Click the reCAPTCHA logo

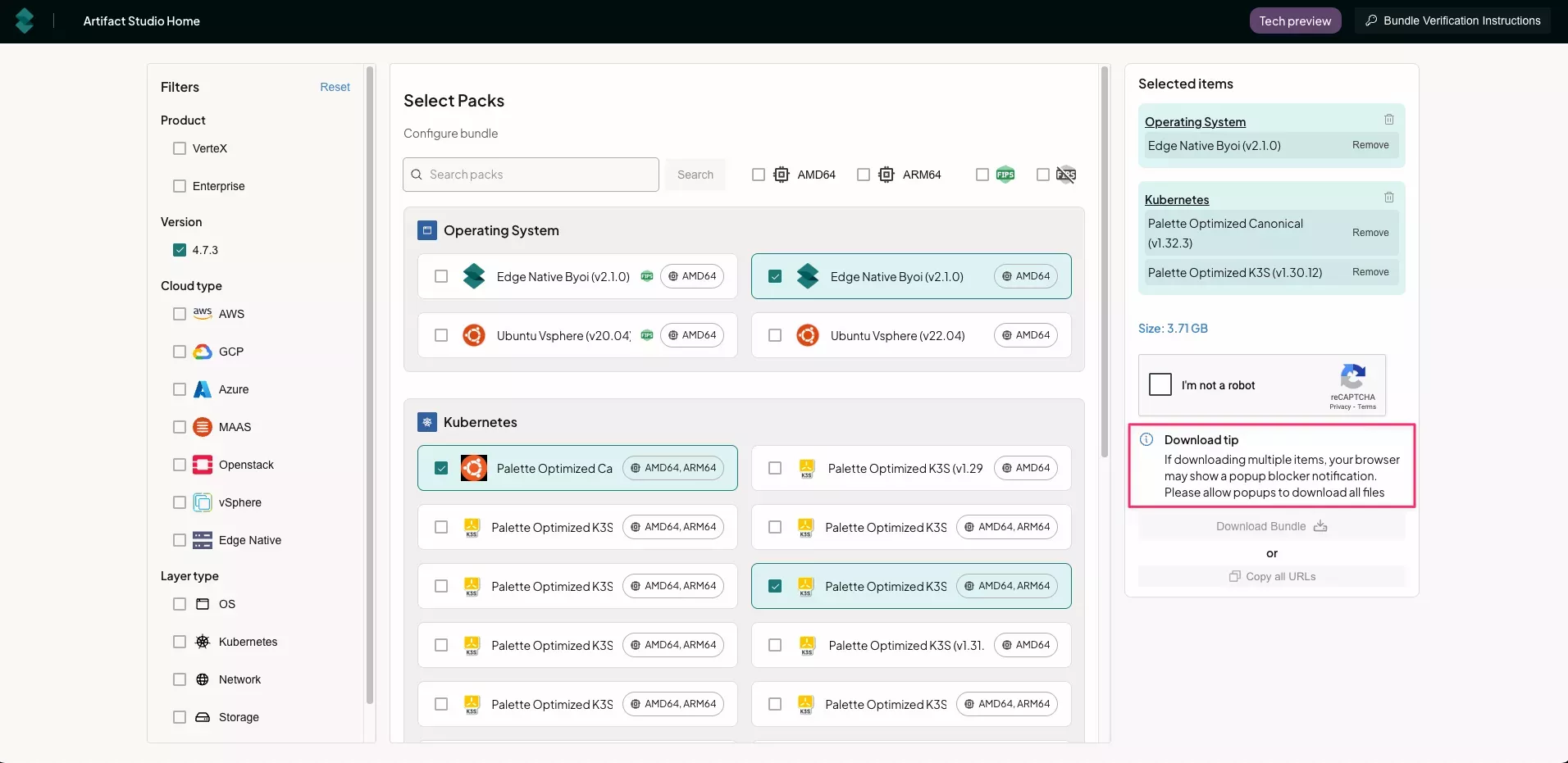tap(1352, 378)
